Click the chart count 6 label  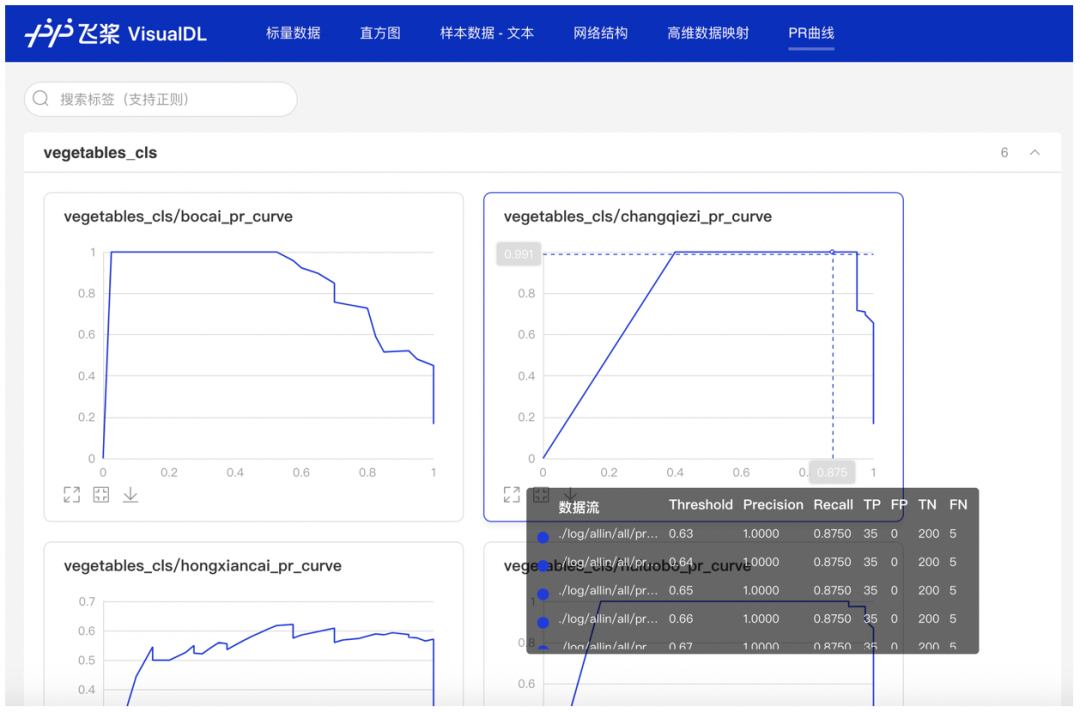tap(1004, 152)
